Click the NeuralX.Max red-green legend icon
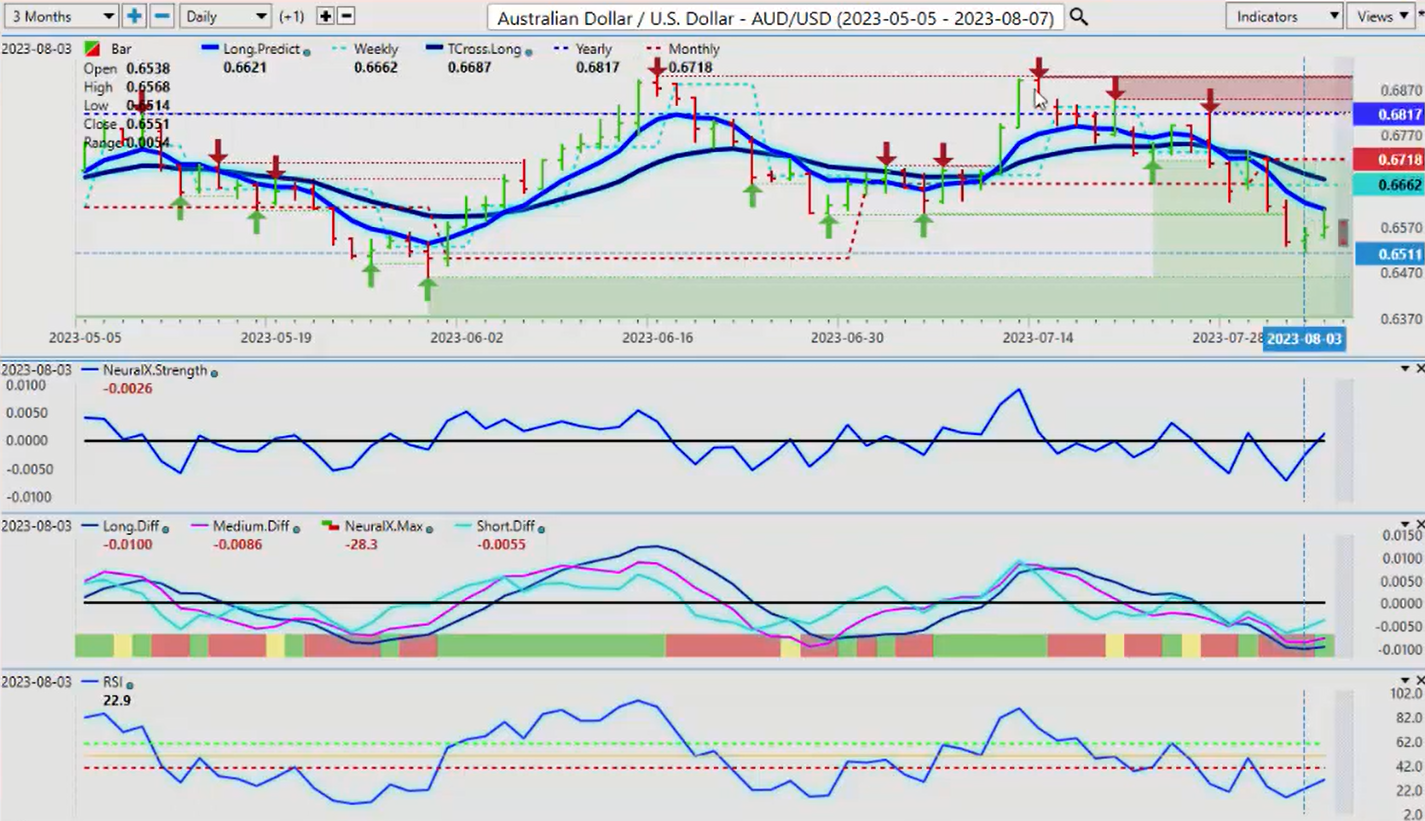Image resolution: width=1425 pixels, height=821 pixels. [x=330, y=526]
